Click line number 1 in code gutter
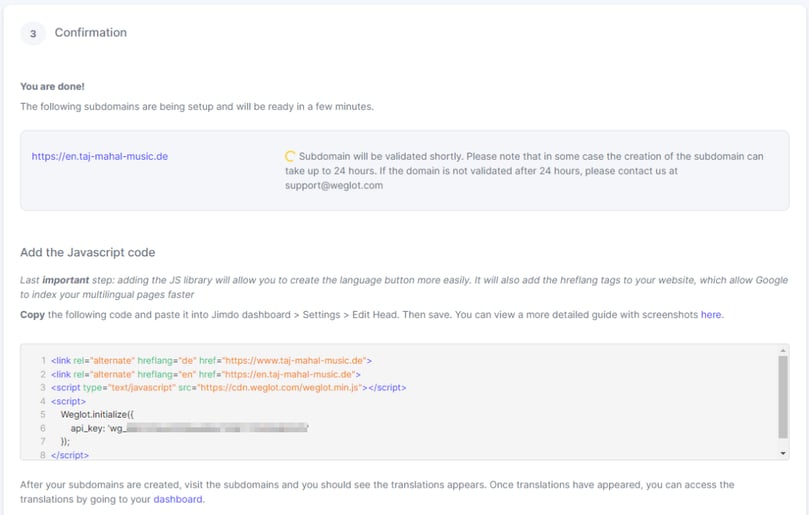809x515 pixels. click(x=43, y=360)
